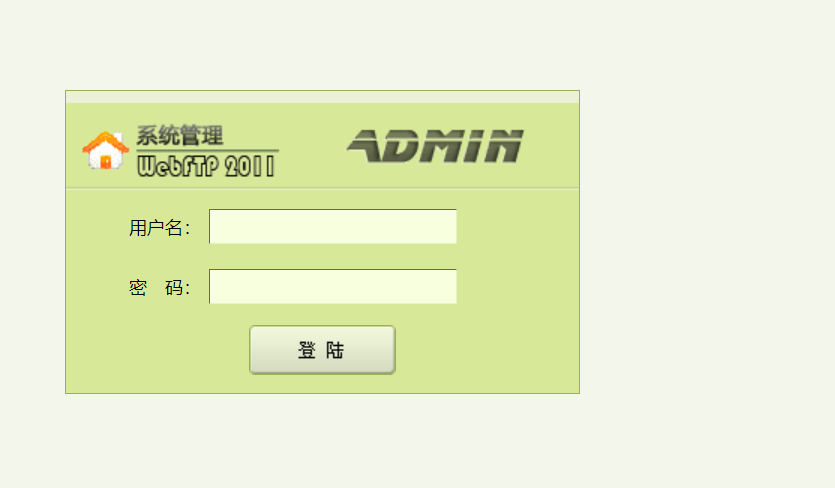Focus the 密码 password input field
The width and height of the screenshot is (835, 488).
tap(333, 286)
